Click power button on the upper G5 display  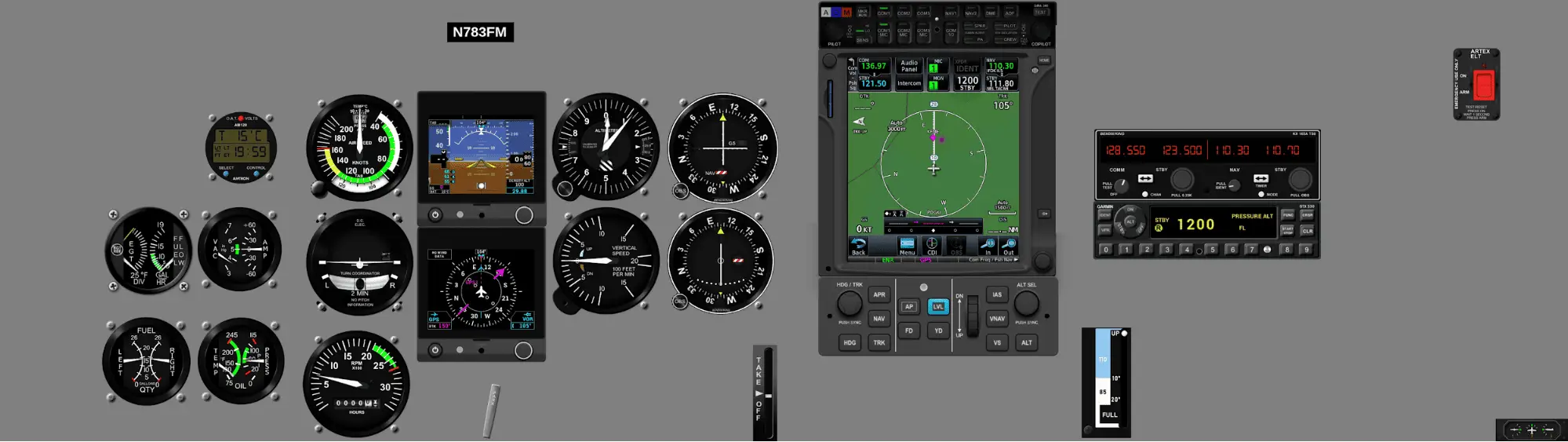tap(435, 214)
